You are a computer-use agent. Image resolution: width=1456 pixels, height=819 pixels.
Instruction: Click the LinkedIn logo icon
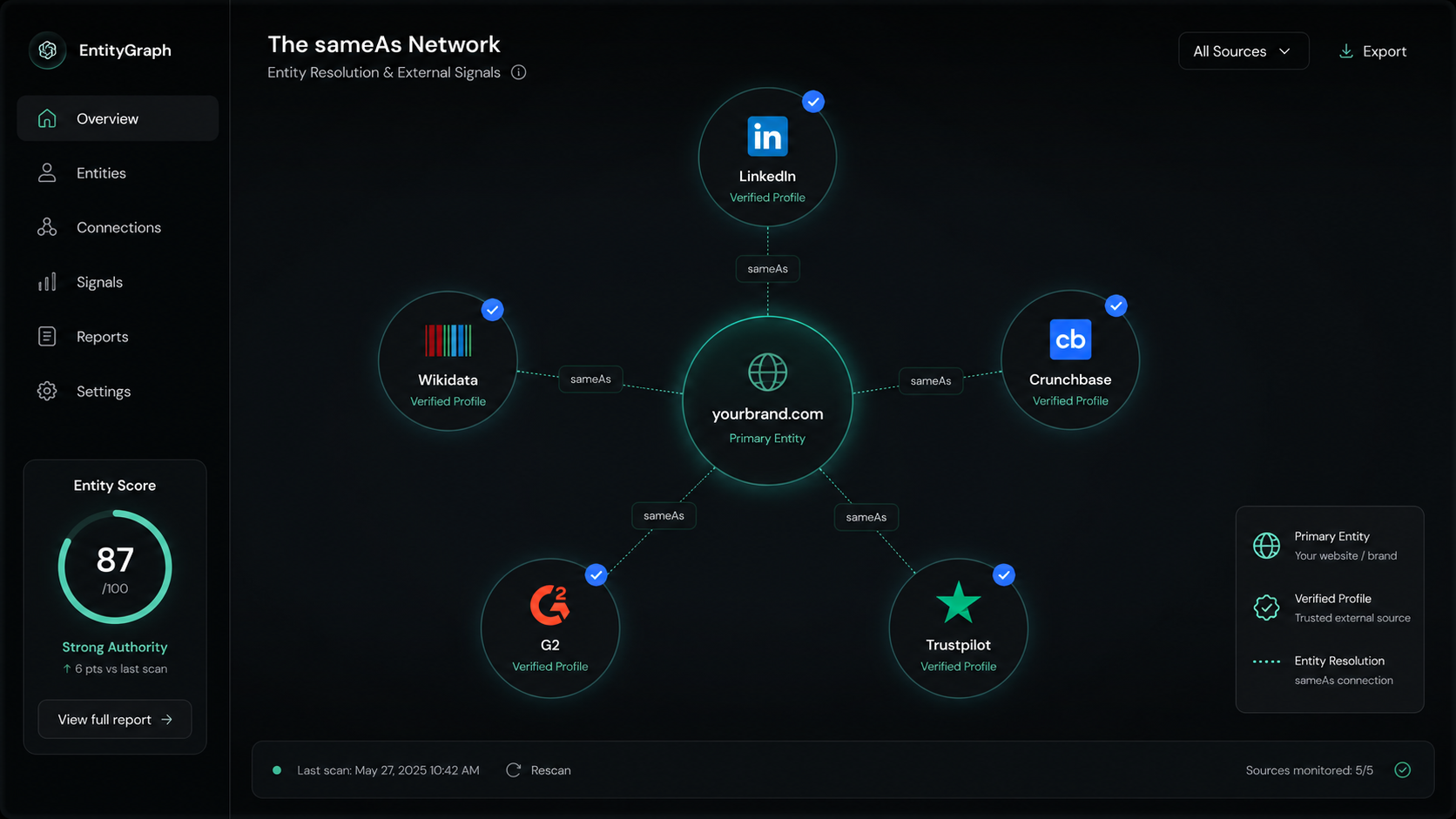click(x=767, y=137)
